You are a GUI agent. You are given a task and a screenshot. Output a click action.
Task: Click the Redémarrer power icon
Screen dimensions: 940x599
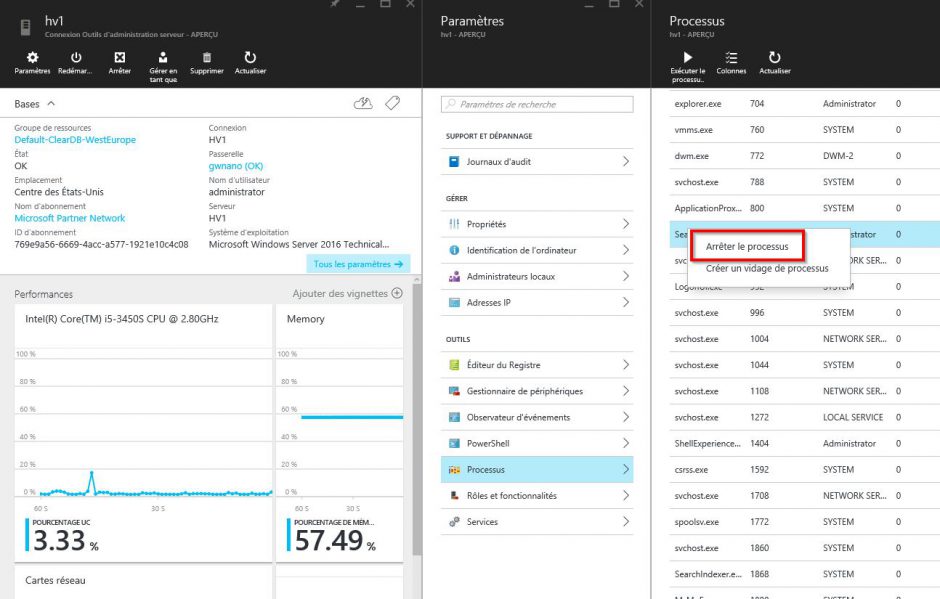[x=76, y=59]
